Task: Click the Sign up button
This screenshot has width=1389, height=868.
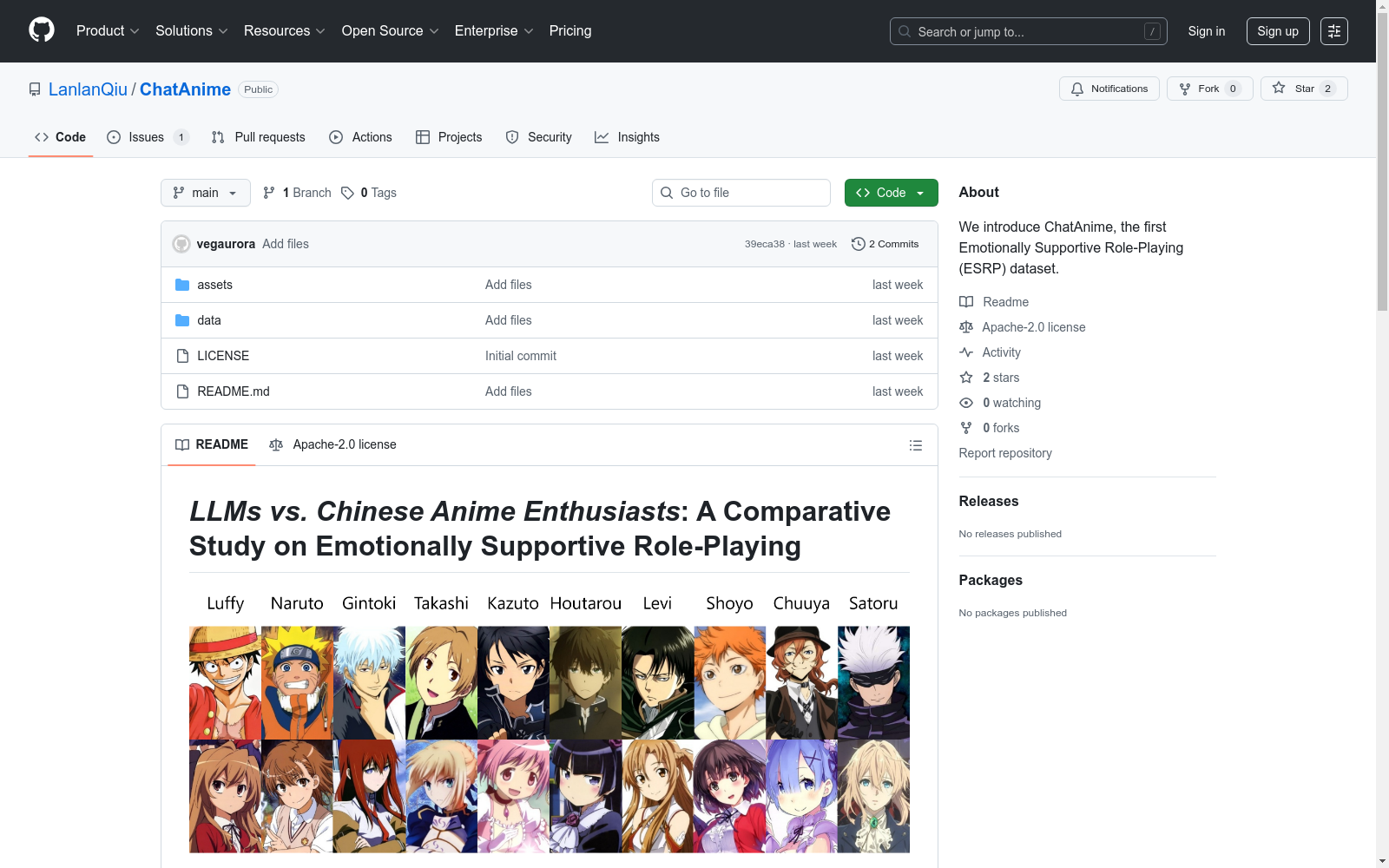Action: coord(1278,31)
